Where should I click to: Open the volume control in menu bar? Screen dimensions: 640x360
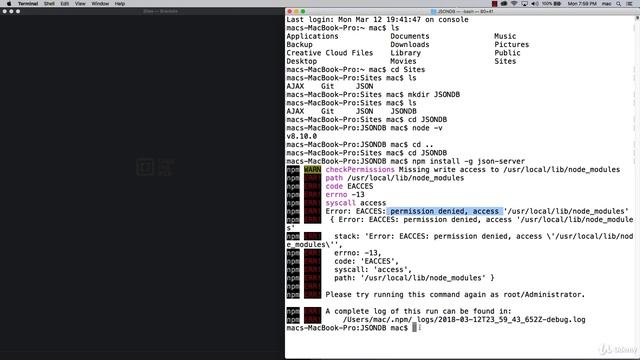click(x=535, y=4)
